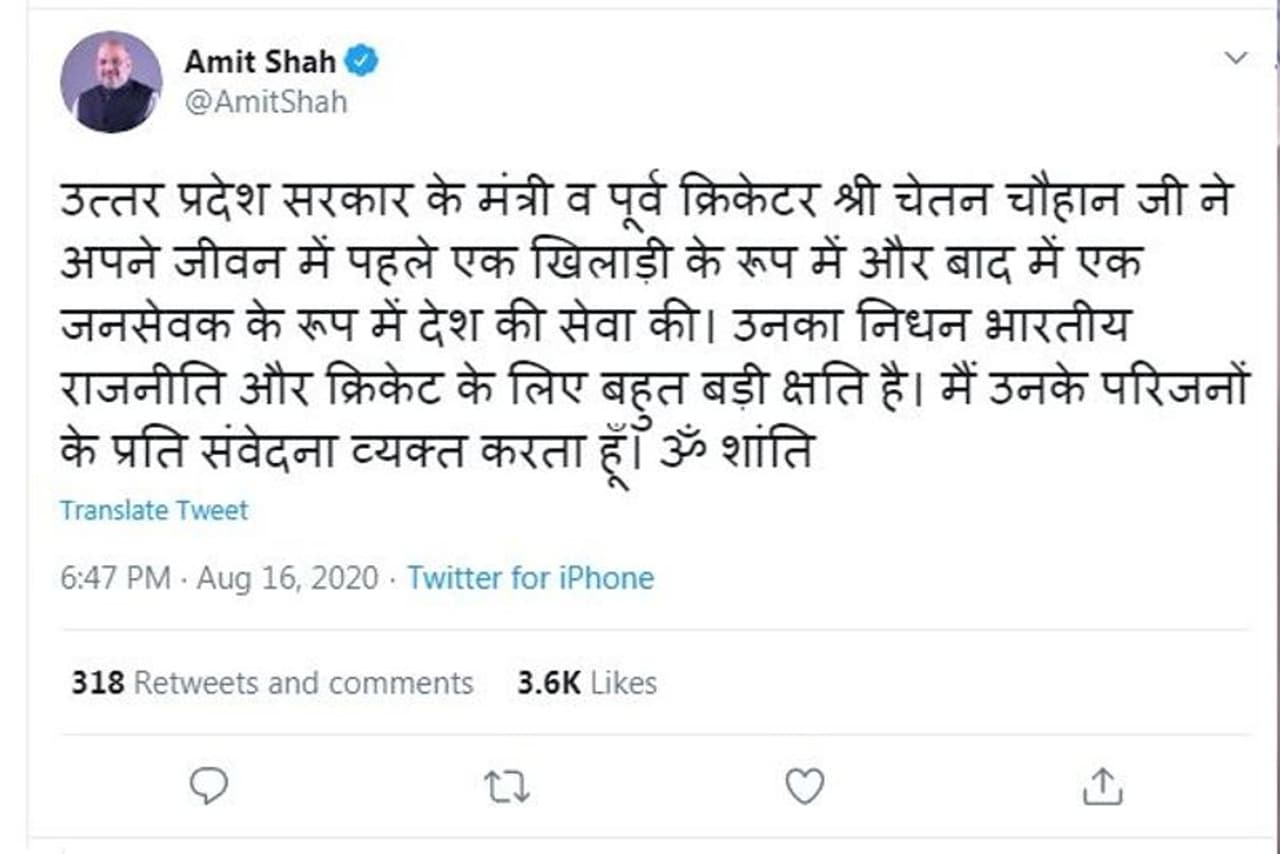The height and width of the screenshot is (854, 1280).
Task: Click the Amit Shah display name
Action: click(259, 62)
